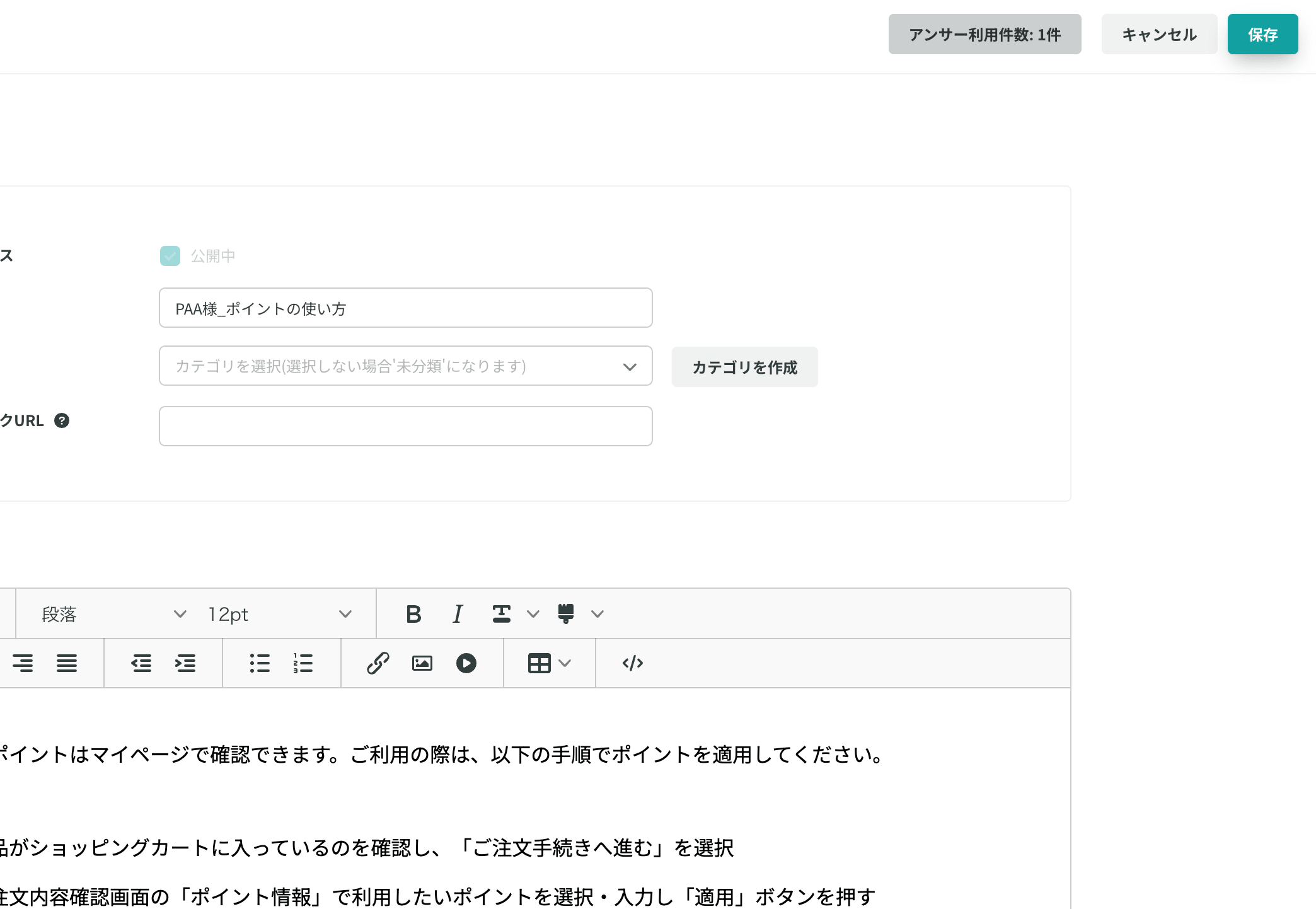
Task: Toggle the 公開中 checkbox
Action: point(170,256)
